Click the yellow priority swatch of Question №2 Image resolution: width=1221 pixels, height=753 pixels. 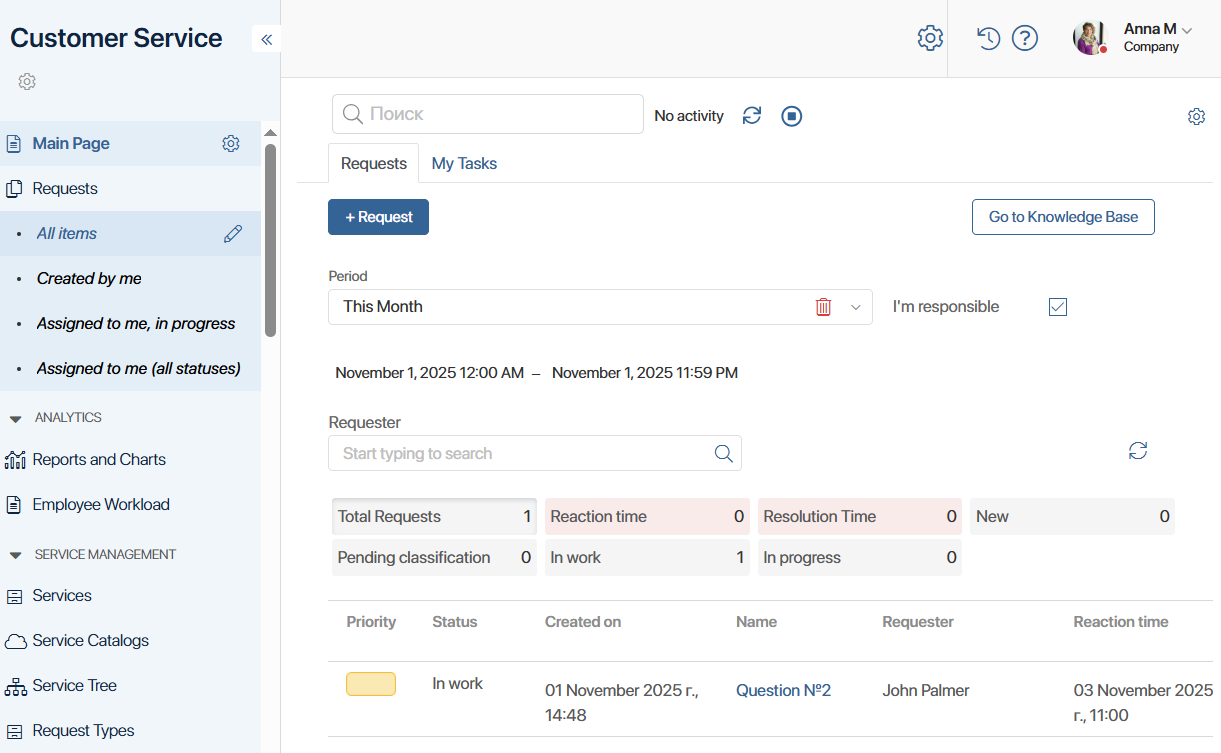coord(371,684)
